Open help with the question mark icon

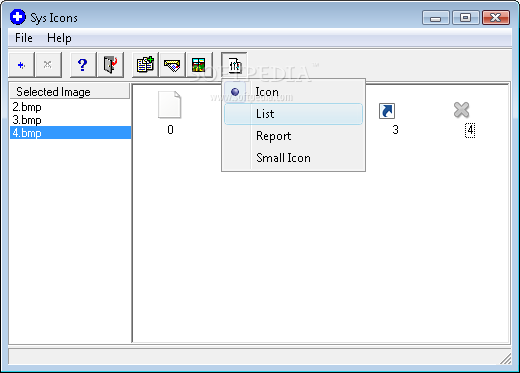coord(83,65)
